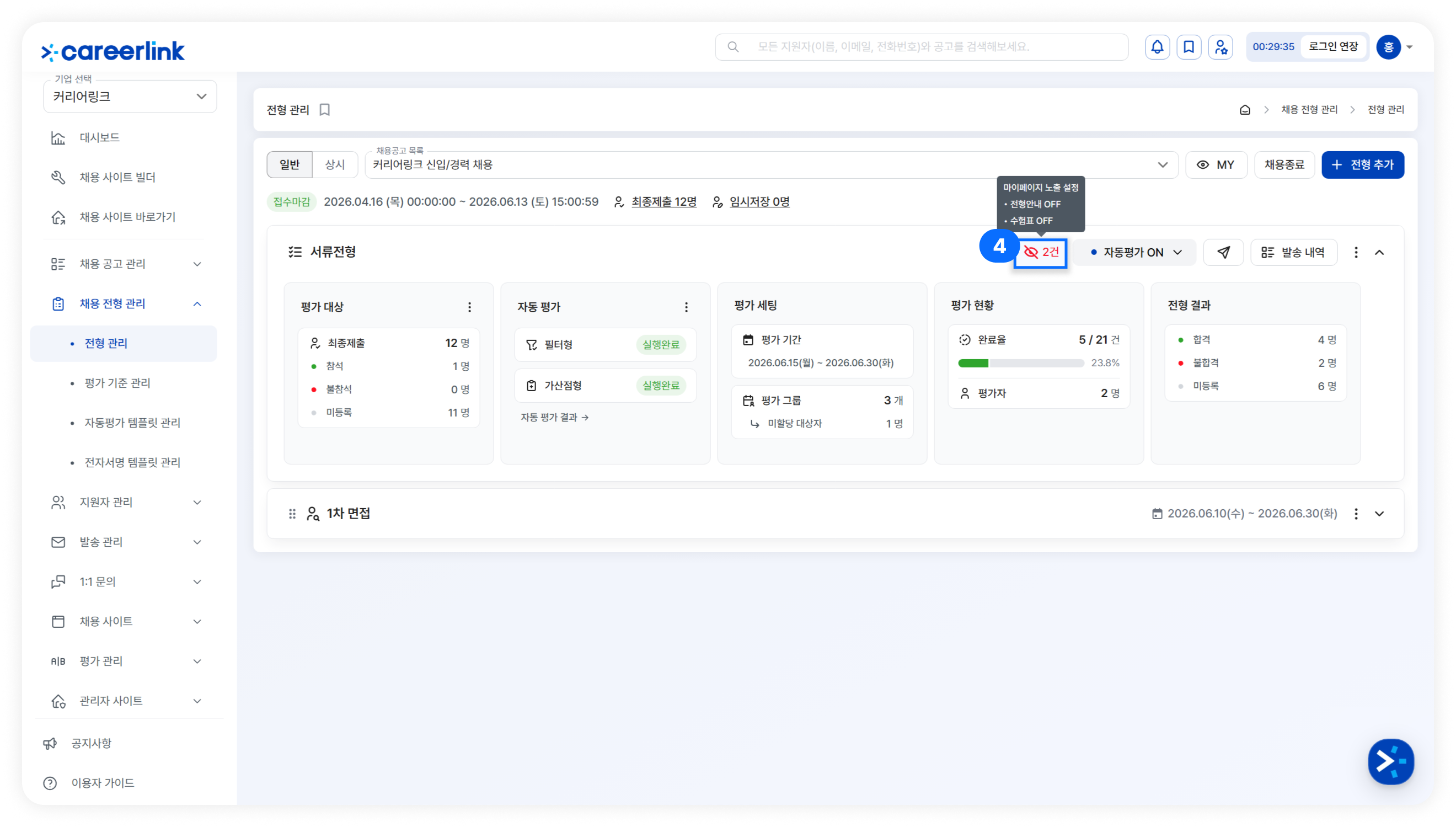This screenshot has height=827, width=1456.
Task: Open the 자동평가 ON dropdown
Action: (1134, 252)
